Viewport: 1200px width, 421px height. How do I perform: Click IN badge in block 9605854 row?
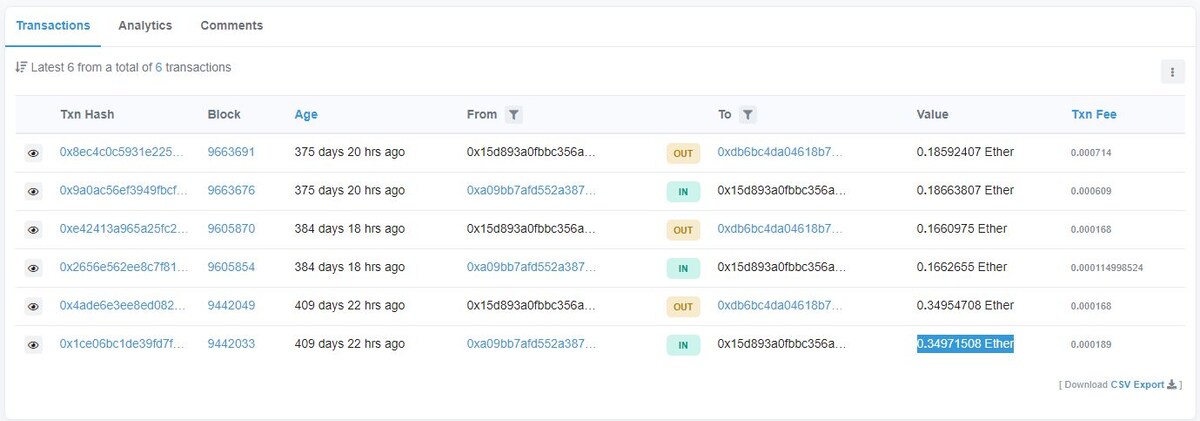coord(683,268)
